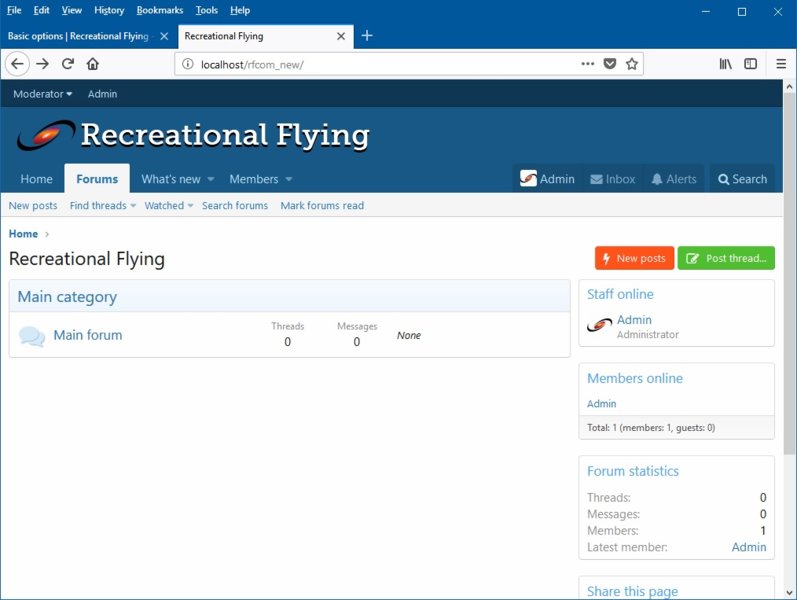The width and height of the screenshot is (797, 600).
Task: Open the Library icon in toolbar
Action: [725, 64]
